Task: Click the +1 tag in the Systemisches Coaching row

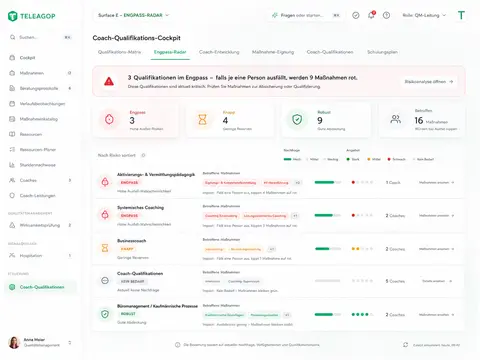Action: tap(295, 216)
